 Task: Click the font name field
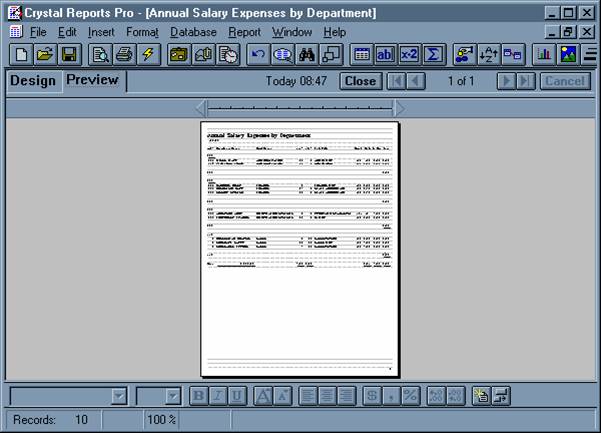point(61,396)
